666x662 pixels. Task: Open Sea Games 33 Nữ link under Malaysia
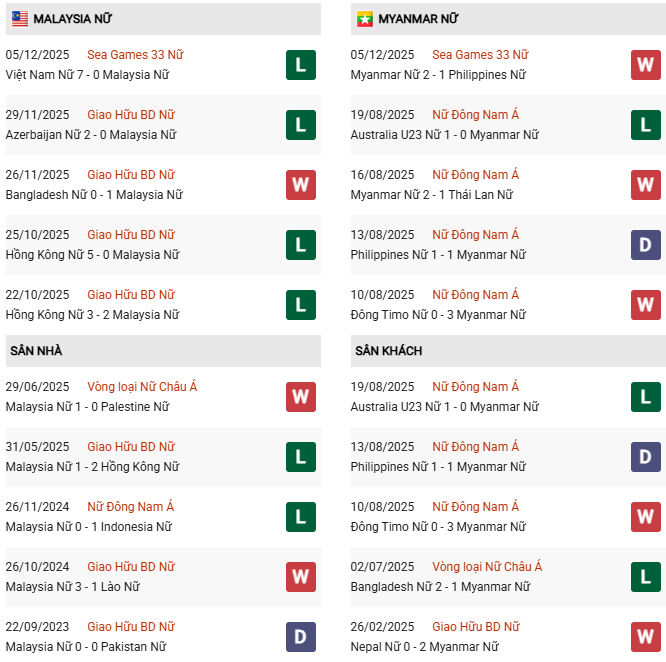pos(135,55)
